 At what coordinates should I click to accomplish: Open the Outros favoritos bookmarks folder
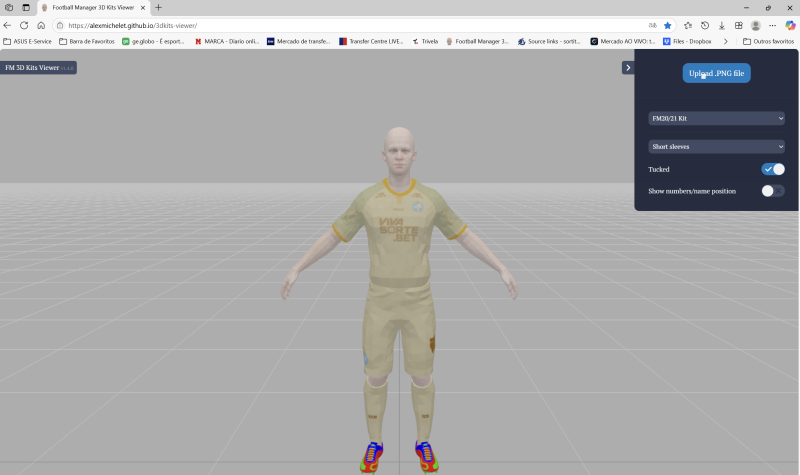pos(769,41)
